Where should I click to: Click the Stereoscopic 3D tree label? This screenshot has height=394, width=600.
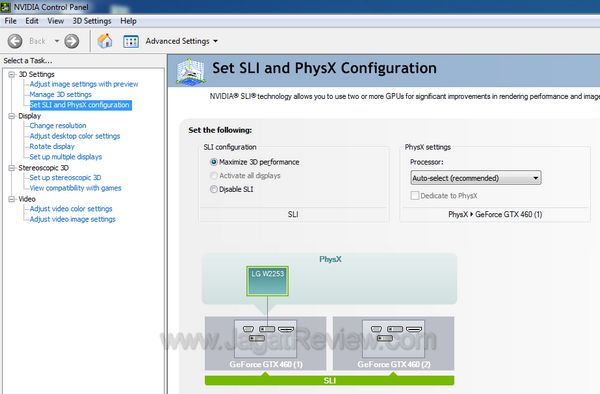[44, 168]
